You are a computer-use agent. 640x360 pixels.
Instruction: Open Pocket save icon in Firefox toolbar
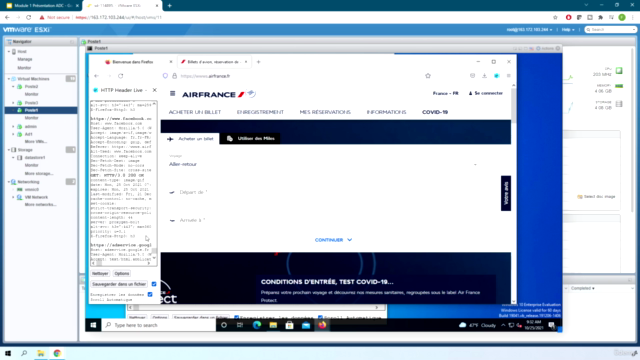[473, 76]
